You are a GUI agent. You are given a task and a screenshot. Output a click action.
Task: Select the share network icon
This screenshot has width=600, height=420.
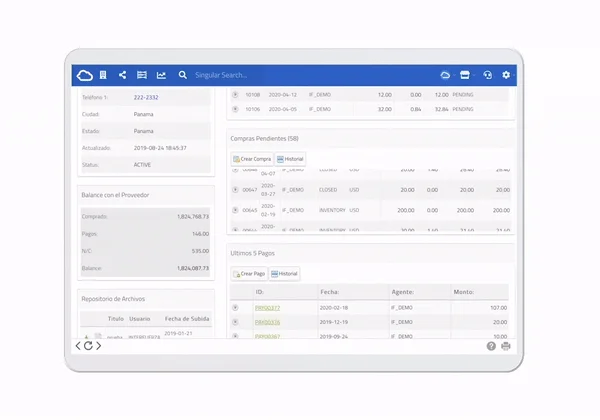click(122, 75)
